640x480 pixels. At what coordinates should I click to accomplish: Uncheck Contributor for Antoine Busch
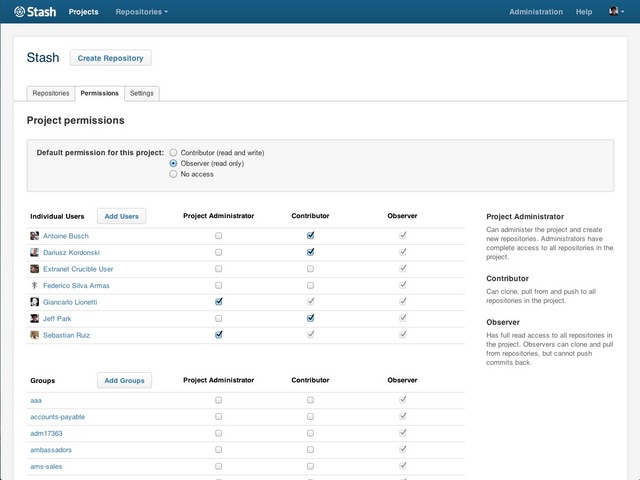(311, 236)
